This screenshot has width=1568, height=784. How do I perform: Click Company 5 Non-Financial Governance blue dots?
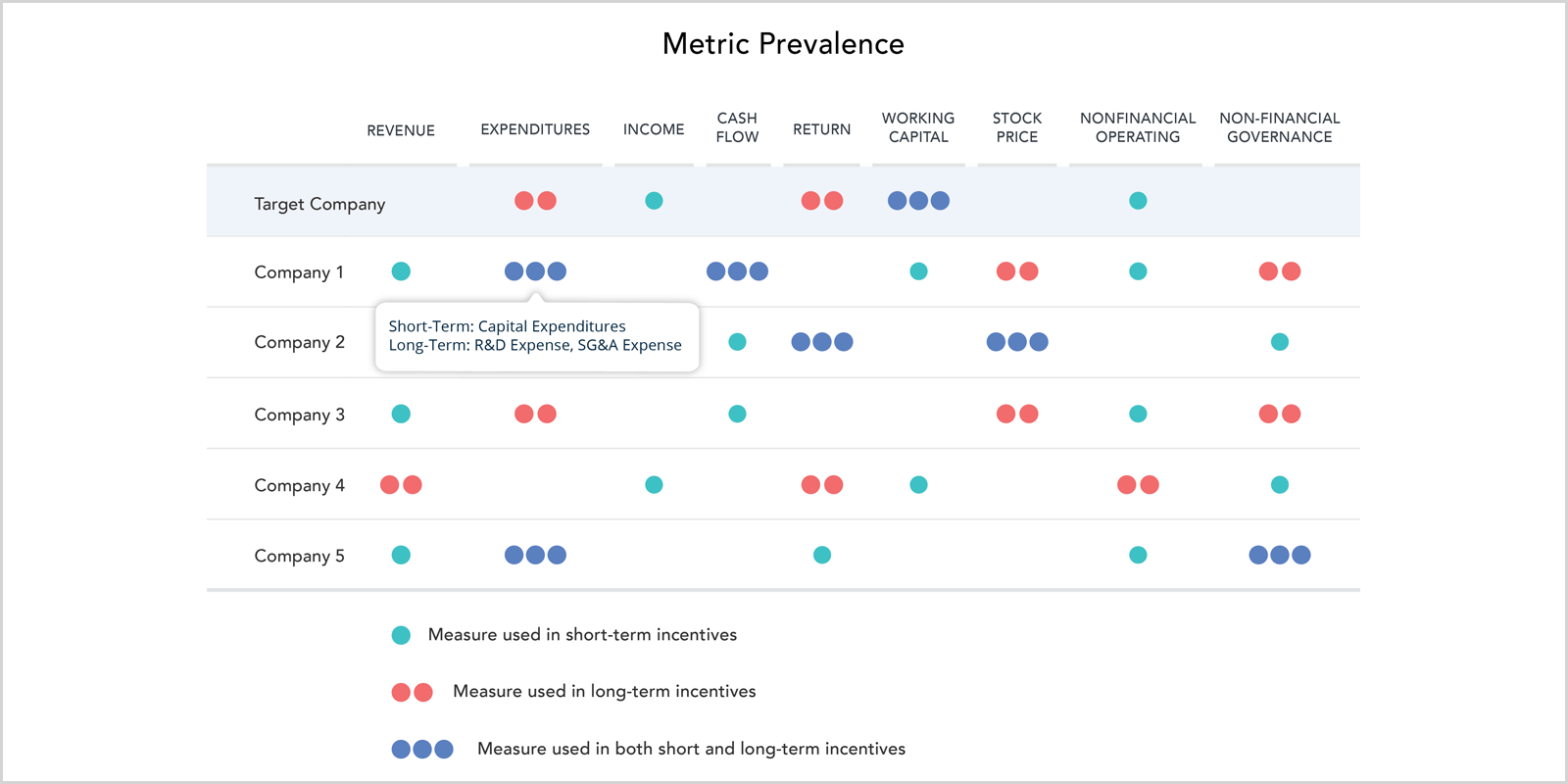tap(1280, 555)
